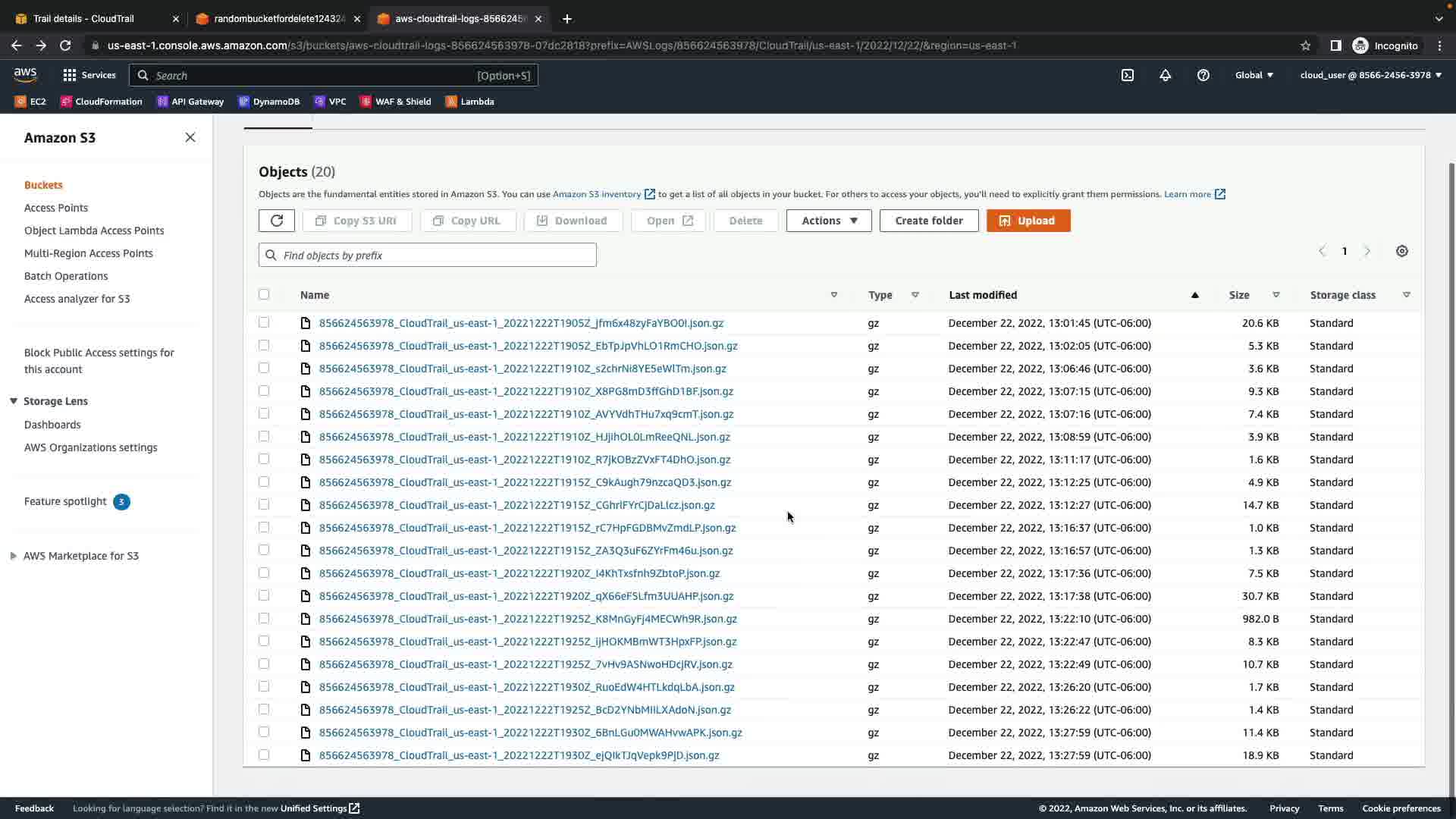This screenshot has width=1456, height=819.
Task: Click the EC2 bookmark shortcut
Action: click(x=30, y=102)
